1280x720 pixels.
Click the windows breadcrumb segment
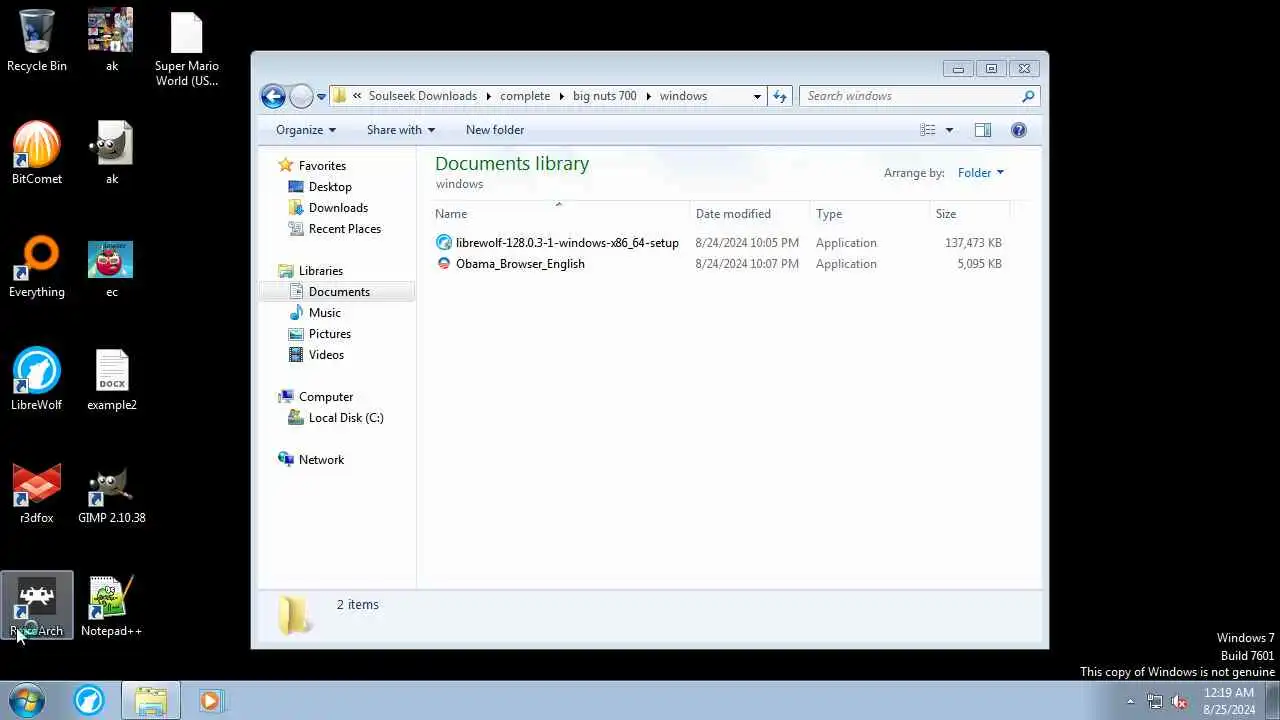(x=683, y=96)
